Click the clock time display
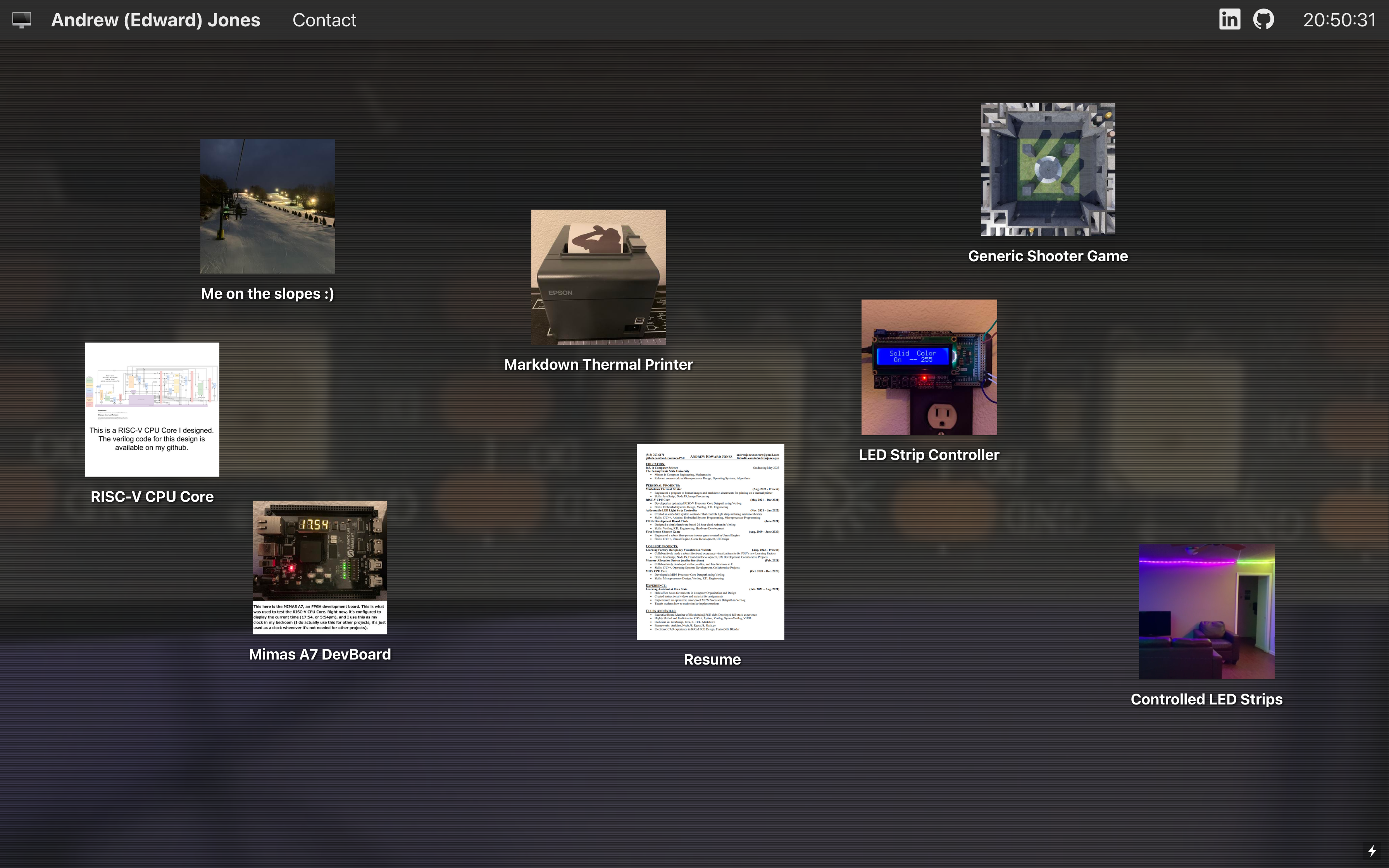The height and width of the screenshot is (868, 1389). click(x=1339, y=20)
